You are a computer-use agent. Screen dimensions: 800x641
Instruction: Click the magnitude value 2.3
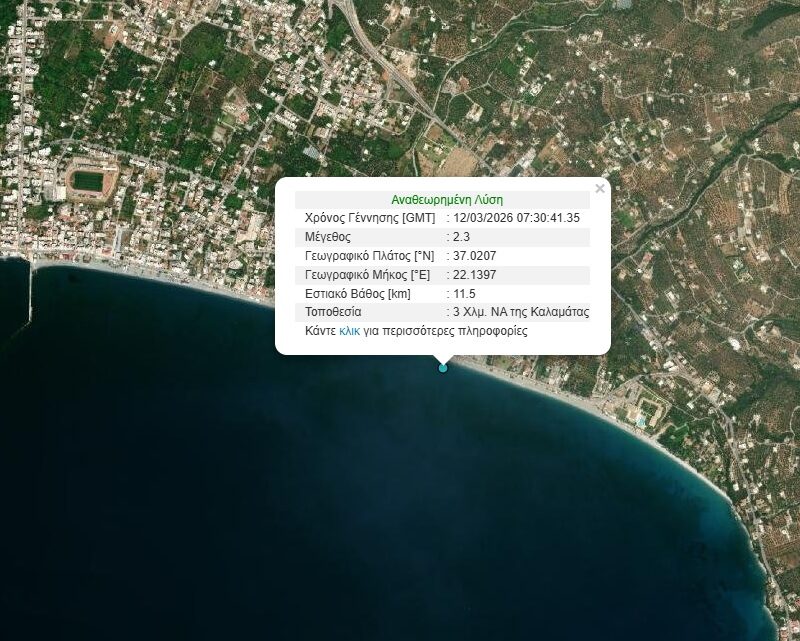pyautogui.click(x=463, y=237)
